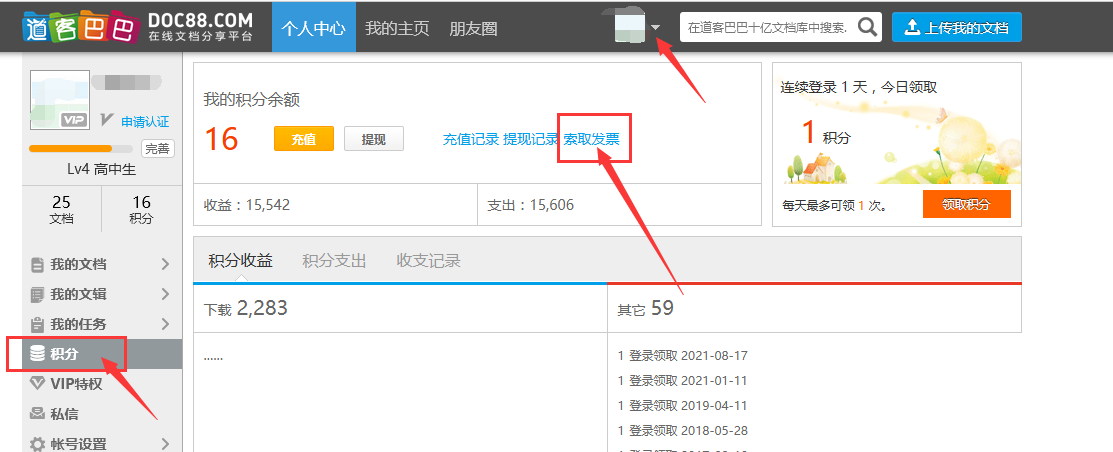This screenshot has width=1113, height=452.
Task: Open the header avatar dropdown arrow
Action: [656, 28]
